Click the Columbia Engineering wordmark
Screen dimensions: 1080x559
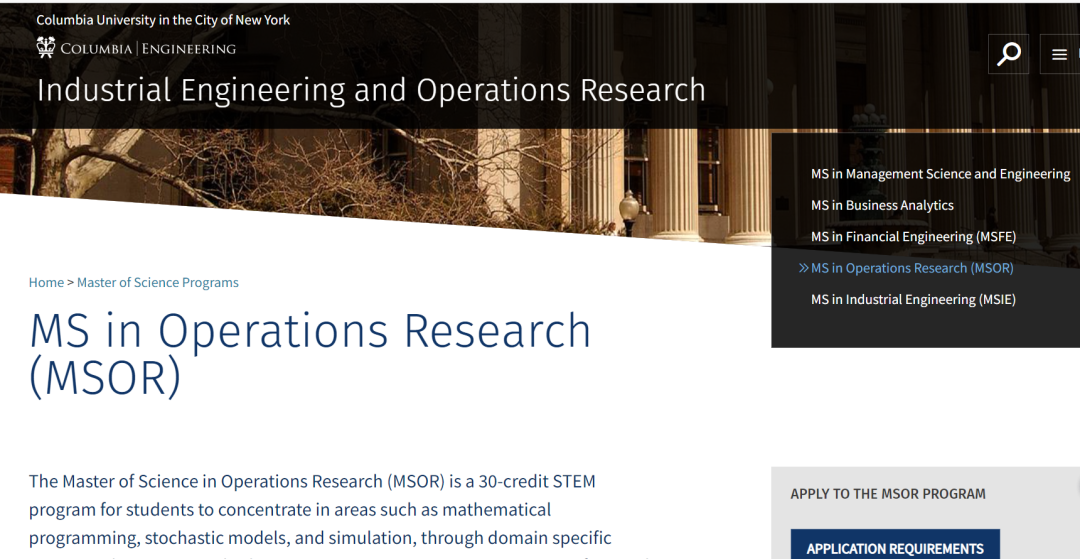147,48
